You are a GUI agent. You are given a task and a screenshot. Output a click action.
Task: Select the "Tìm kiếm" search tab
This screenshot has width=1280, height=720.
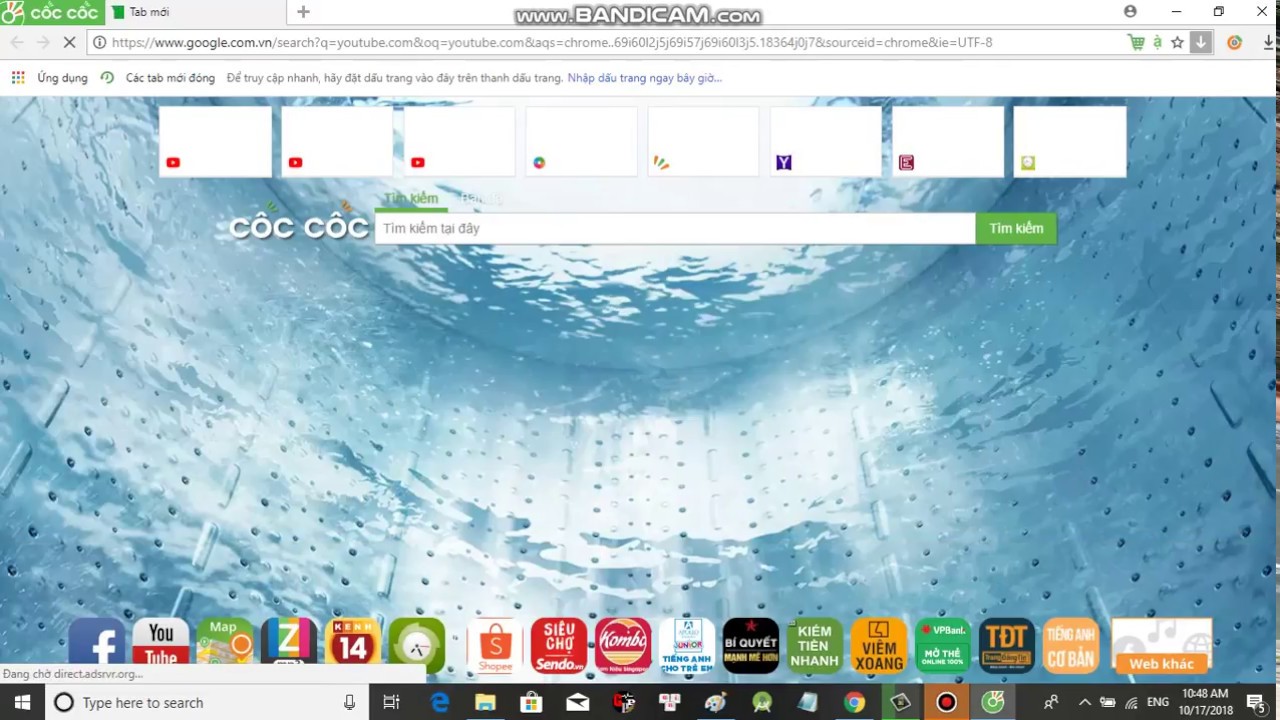pos(411,199)
